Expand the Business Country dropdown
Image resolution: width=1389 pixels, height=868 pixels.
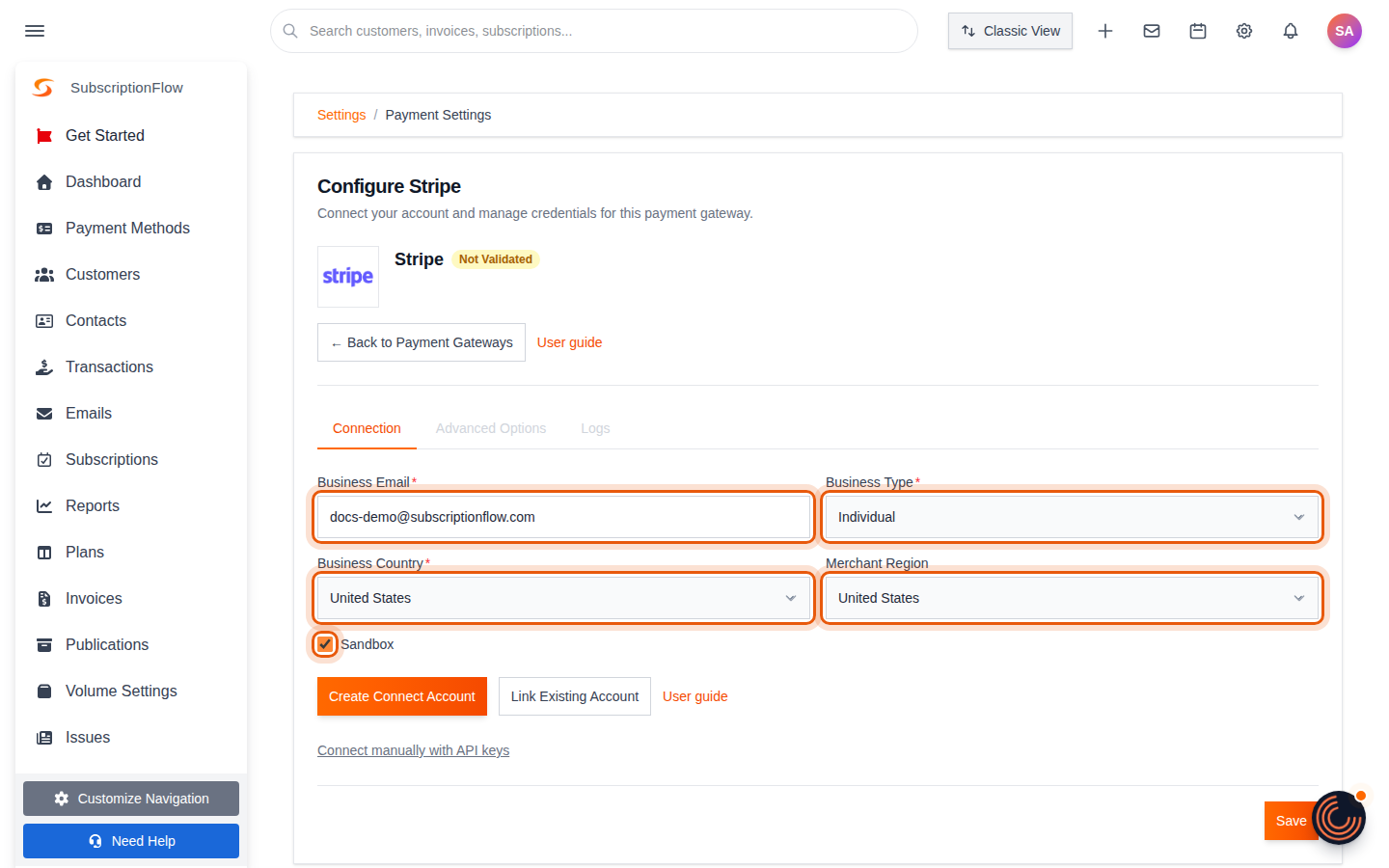[563, 598]
